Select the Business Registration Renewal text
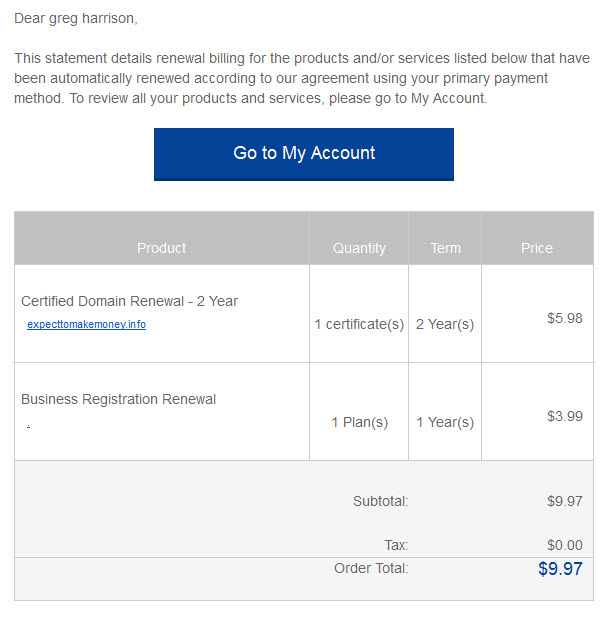This screenshot has width=609, height=628. coord(119,399)
